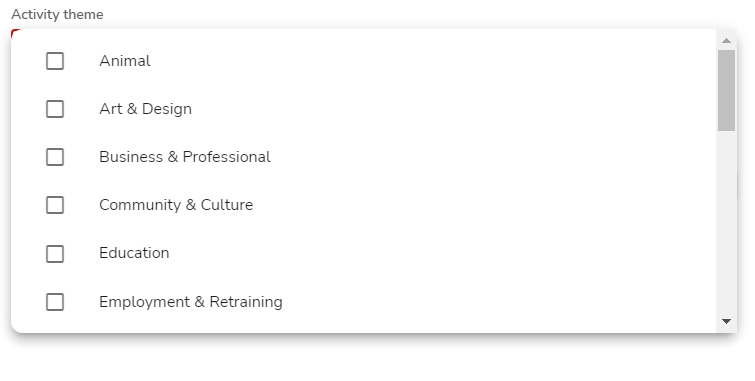Click the scrollbar track below the thumb
The height and width of the screenshot is (381, 755).
coord(727,222)
